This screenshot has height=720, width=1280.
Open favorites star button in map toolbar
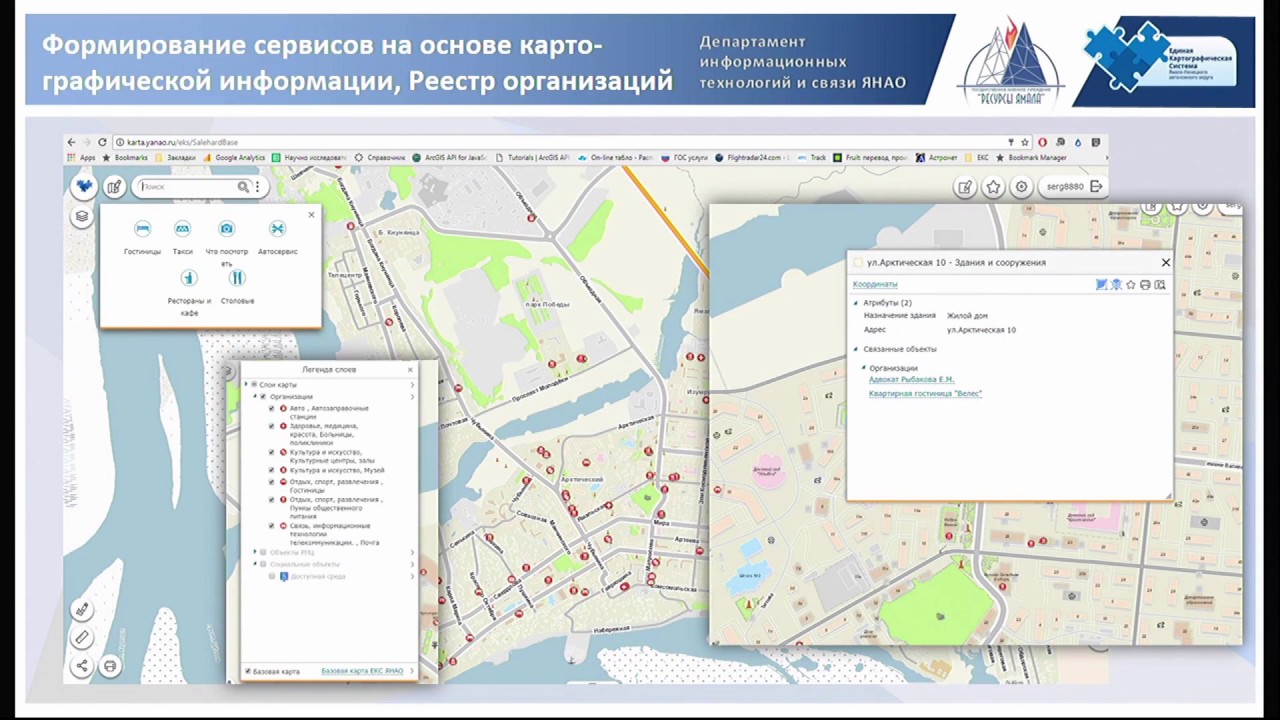coord(993,187)
